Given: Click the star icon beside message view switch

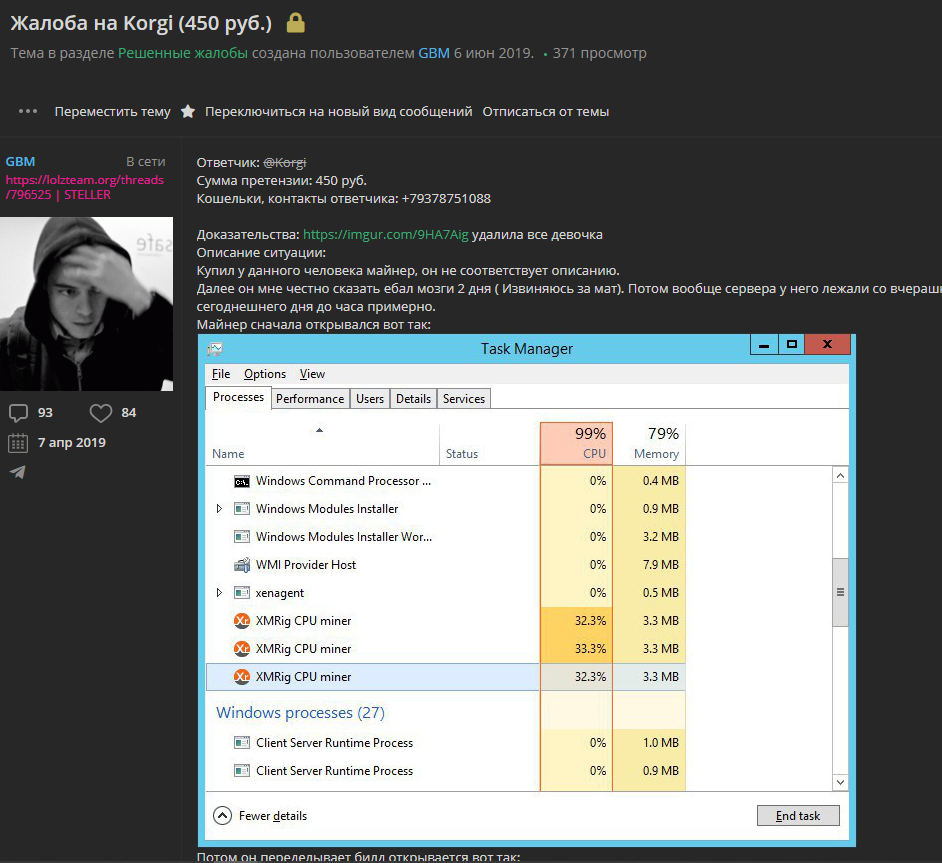Looking at the screenshot, I should pyautogui.click(x=189, y=112).
